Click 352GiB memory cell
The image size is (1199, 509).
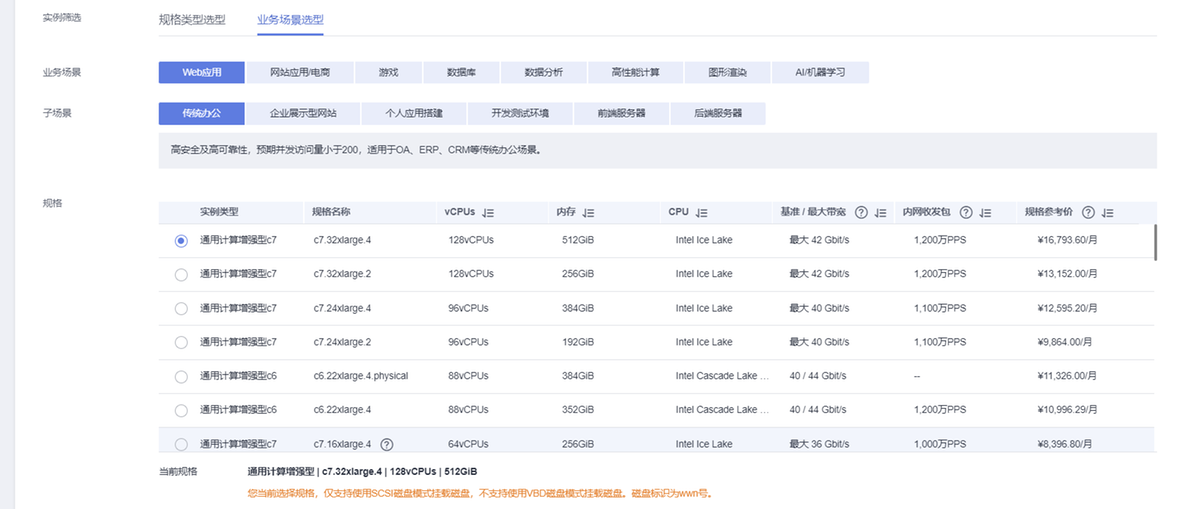click(577, 410)
